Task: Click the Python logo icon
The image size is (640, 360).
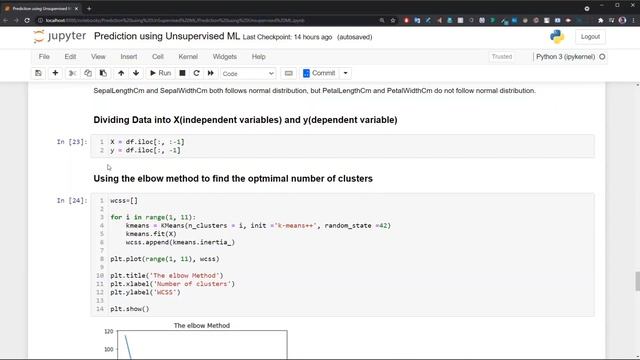Action: 557,37
